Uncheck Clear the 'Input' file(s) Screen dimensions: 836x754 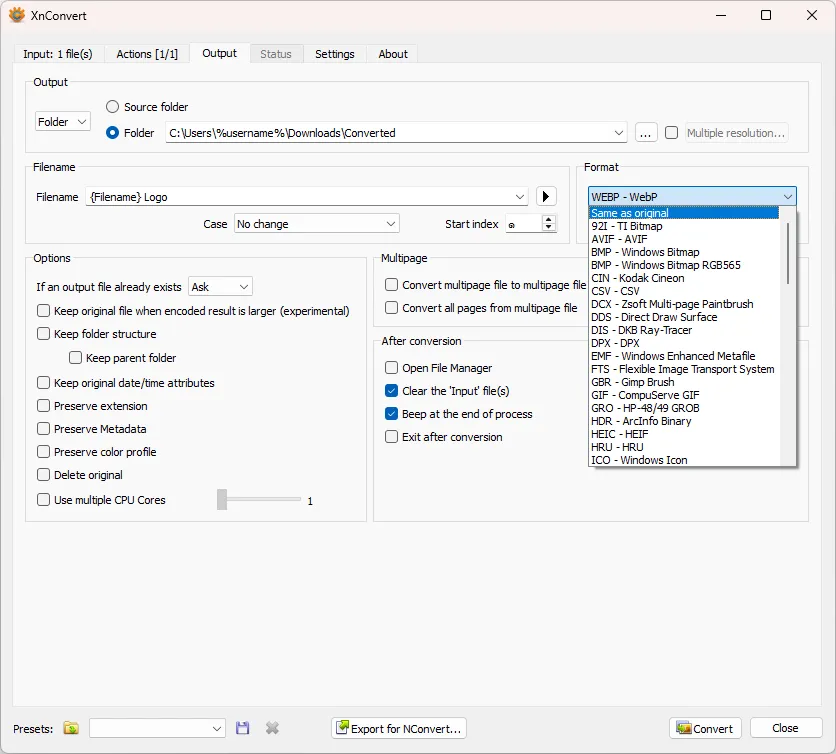click(x=391, y=391)
